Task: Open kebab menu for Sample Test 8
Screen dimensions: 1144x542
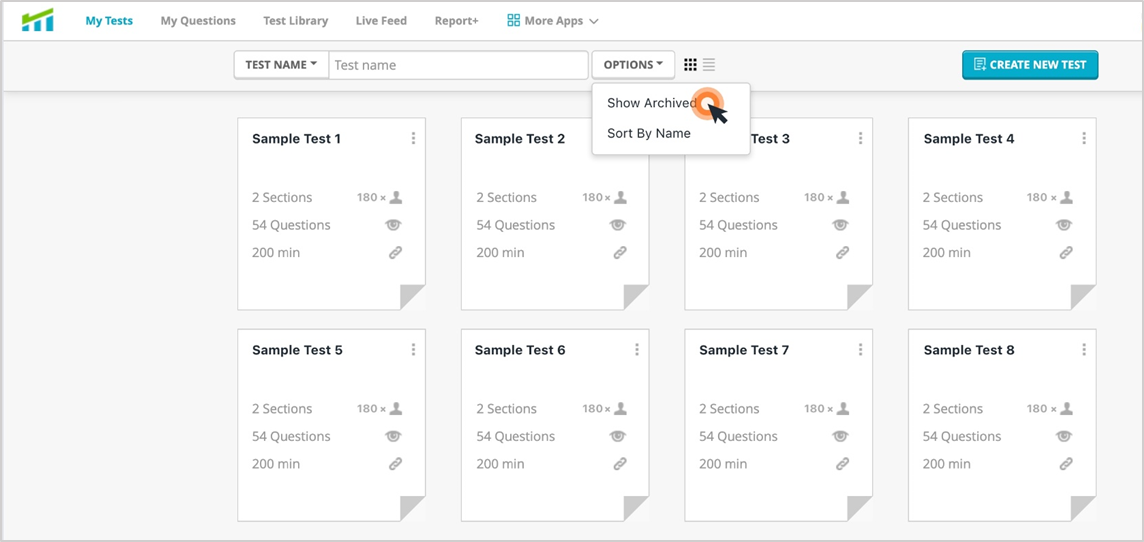Action: coord(1083,350)
